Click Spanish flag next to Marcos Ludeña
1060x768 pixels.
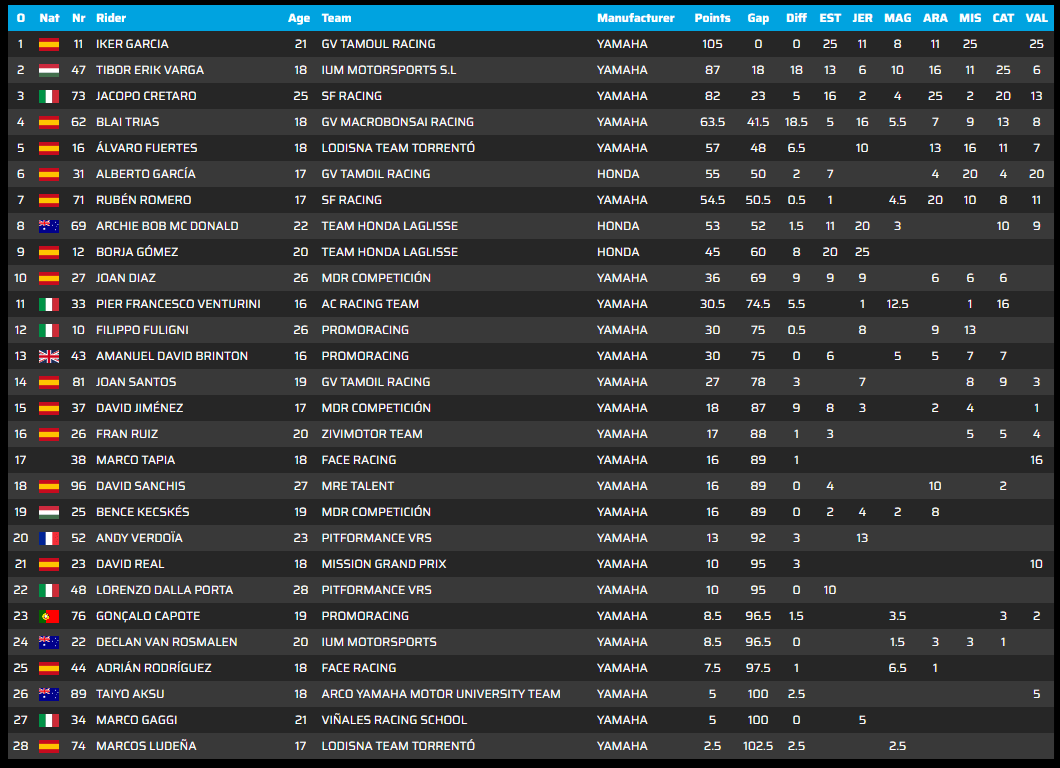click(49, 746)
